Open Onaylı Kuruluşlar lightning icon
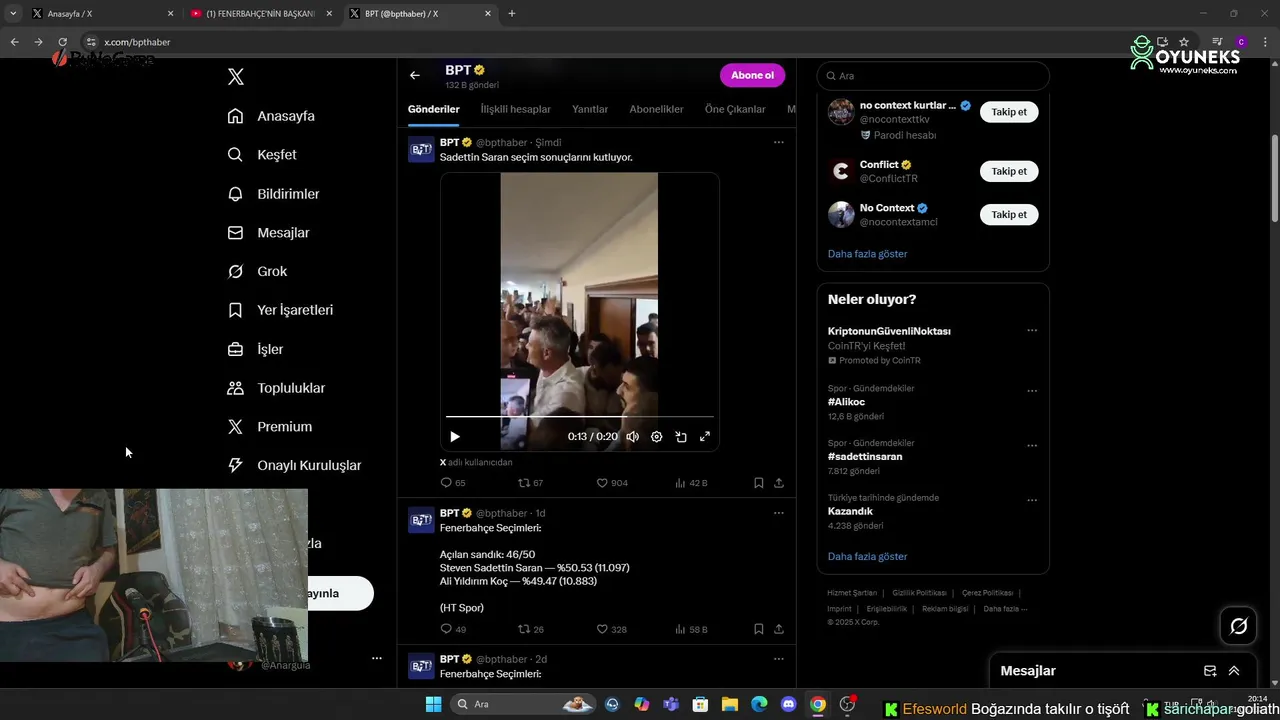The height and width of the screenshot is (720, 1280). point(236,465)
